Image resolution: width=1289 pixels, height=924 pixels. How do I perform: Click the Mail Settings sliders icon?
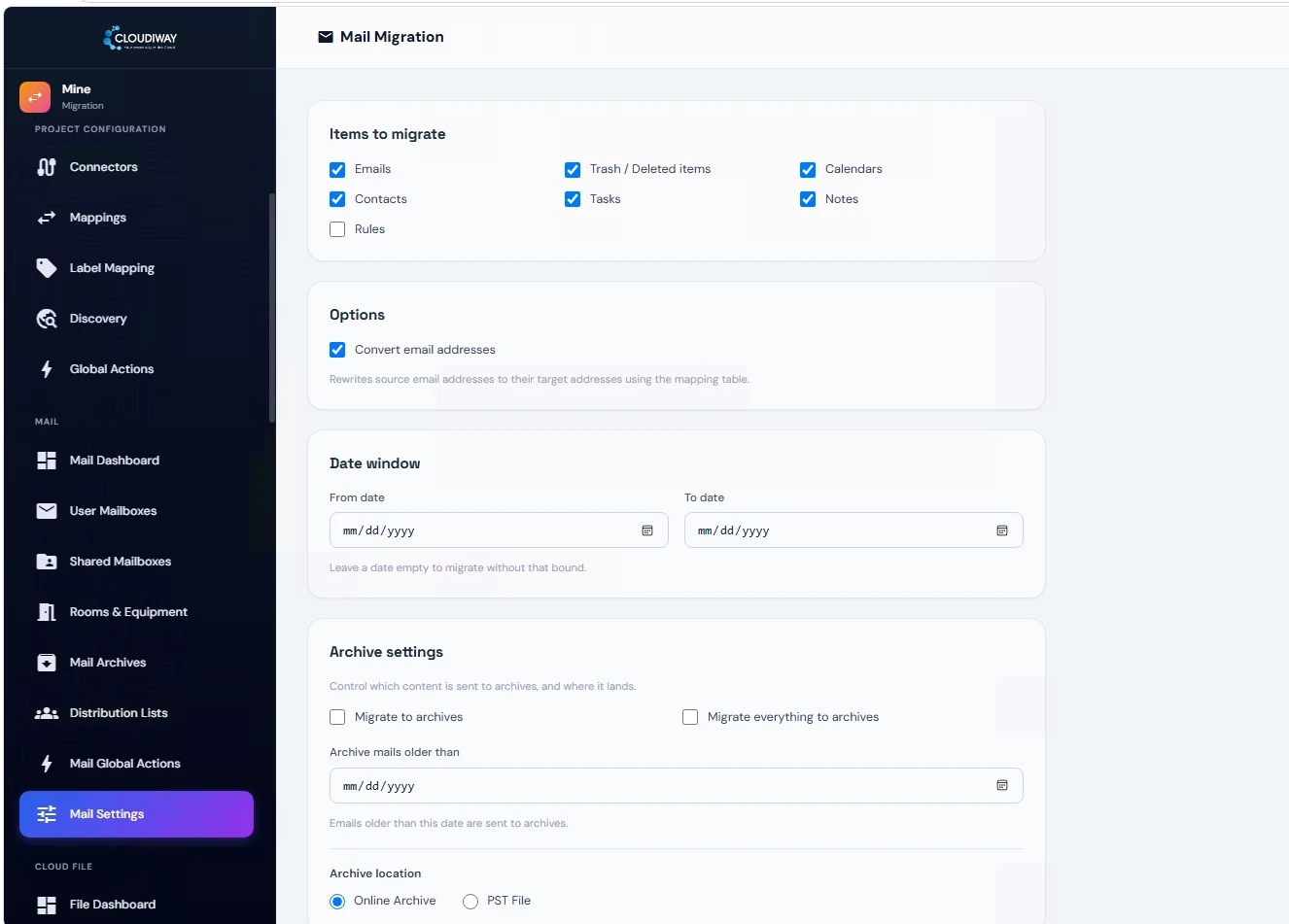pyautogui.click(x=47, y=814)
